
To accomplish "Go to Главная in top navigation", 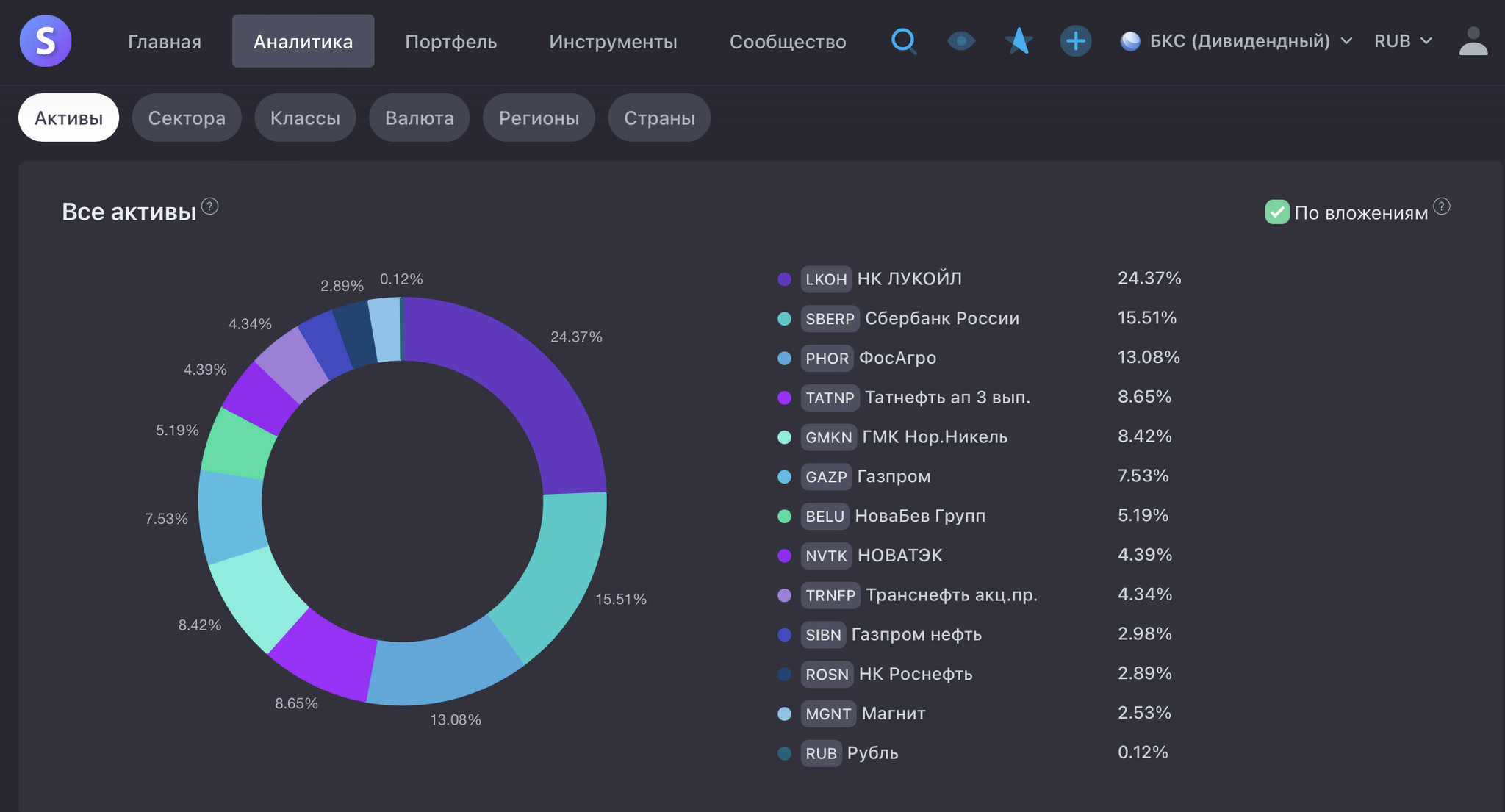I will [165, 41].
